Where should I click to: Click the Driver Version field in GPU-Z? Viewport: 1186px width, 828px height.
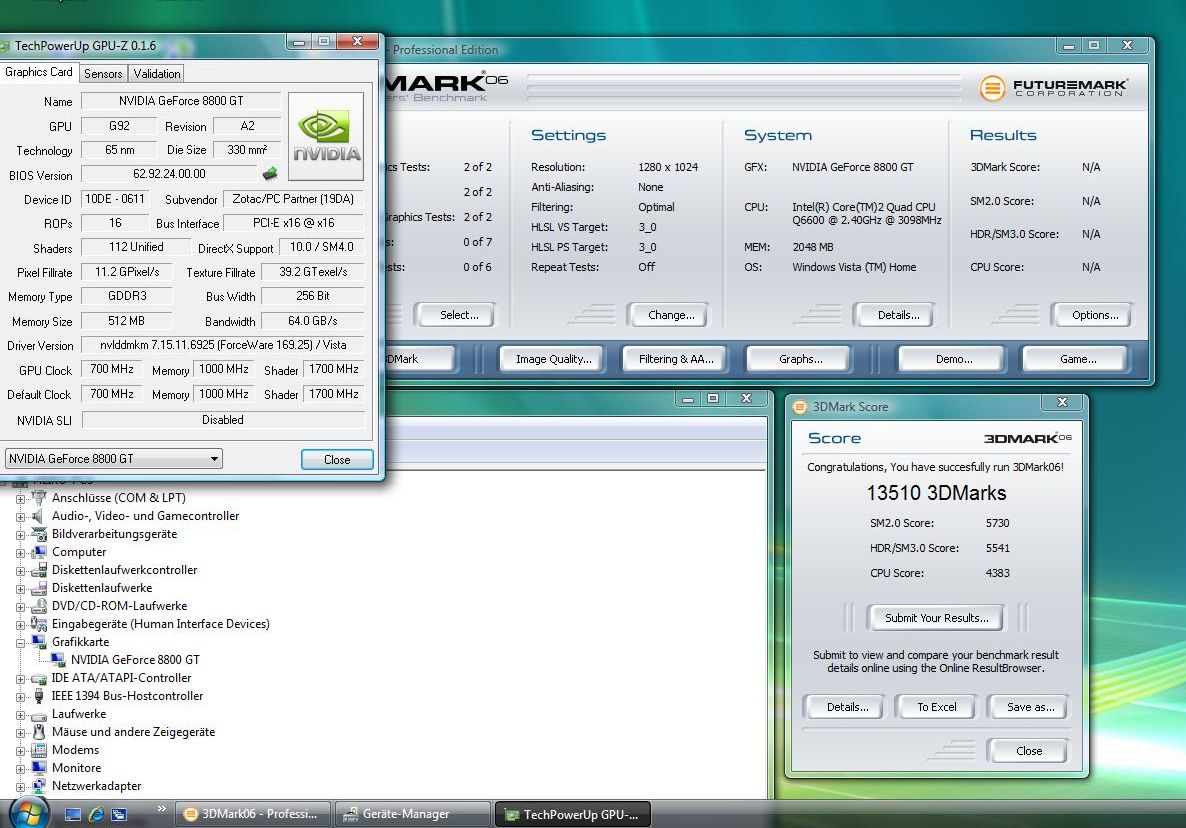223,345
